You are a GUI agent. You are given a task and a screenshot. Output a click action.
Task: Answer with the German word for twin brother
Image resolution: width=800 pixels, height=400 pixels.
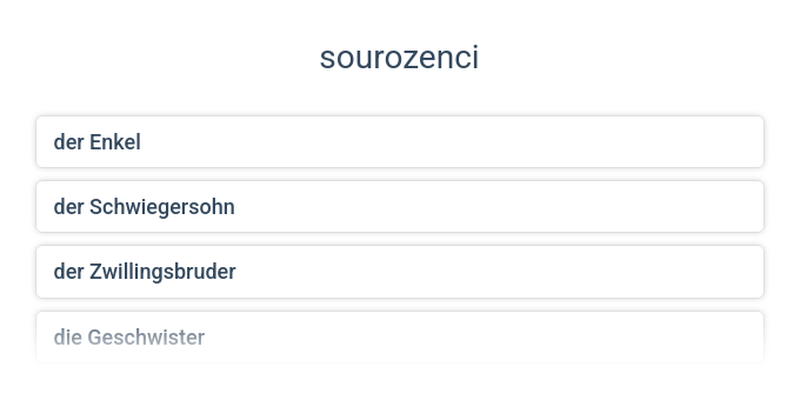(400, 271)
